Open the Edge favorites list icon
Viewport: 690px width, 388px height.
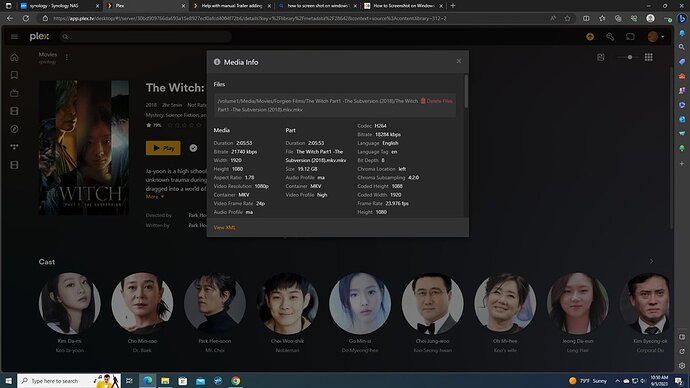click(602, 18)
